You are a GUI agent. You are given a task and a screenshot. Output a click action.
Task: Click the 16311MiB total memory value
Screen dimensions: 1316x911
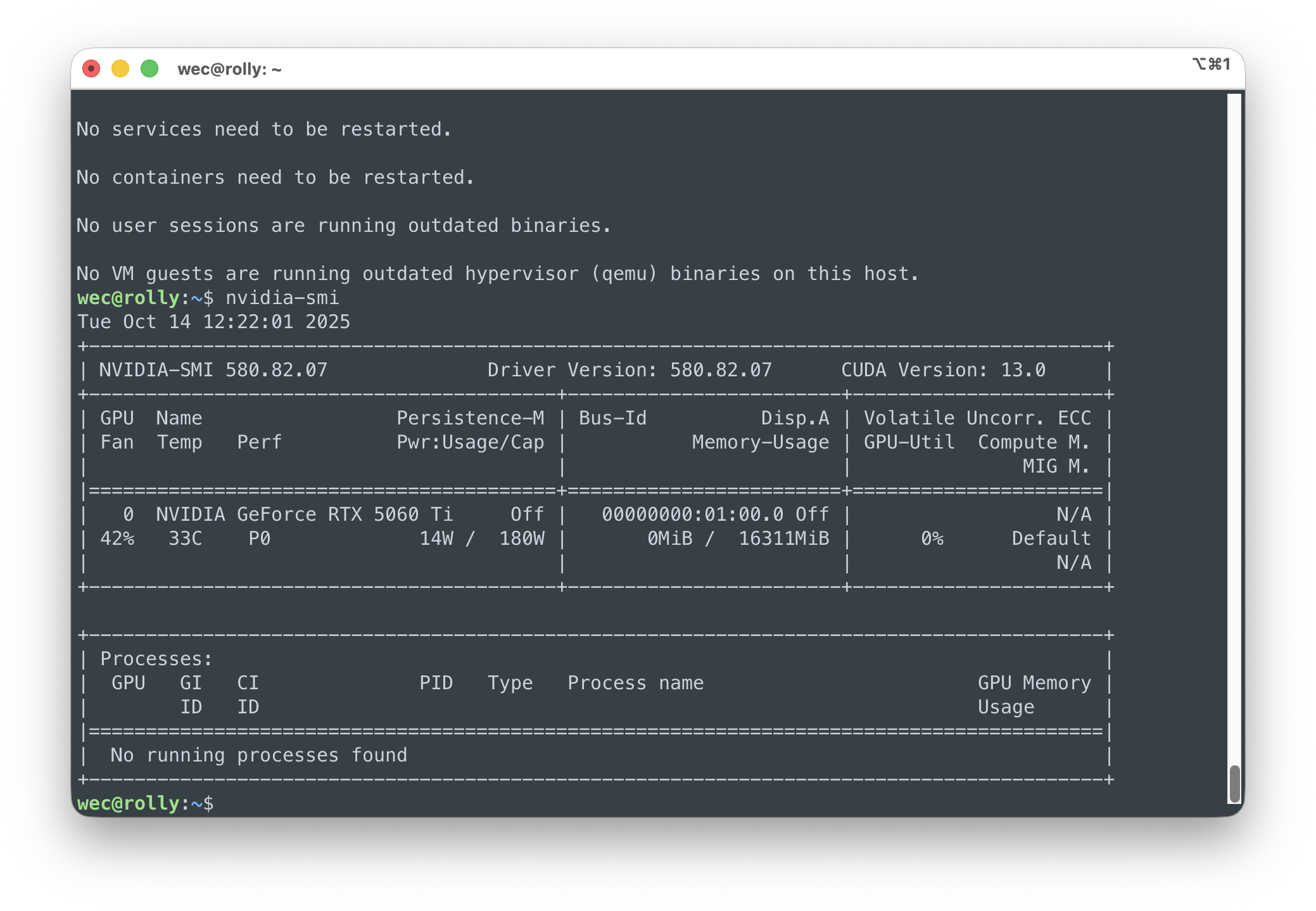pyautogui.click(x=783, y=538)
